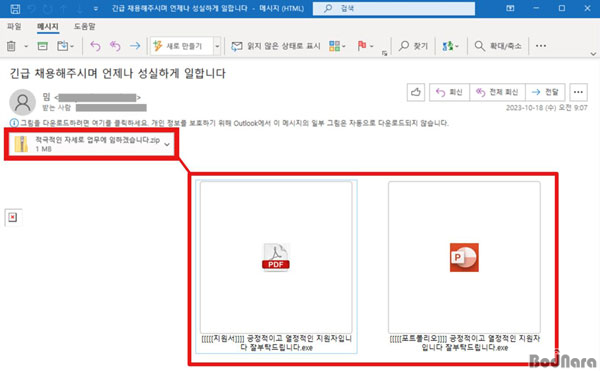Screen dimensions: 600x371
Task: Click the tags group dialog launcher
Action: (385, 54)
